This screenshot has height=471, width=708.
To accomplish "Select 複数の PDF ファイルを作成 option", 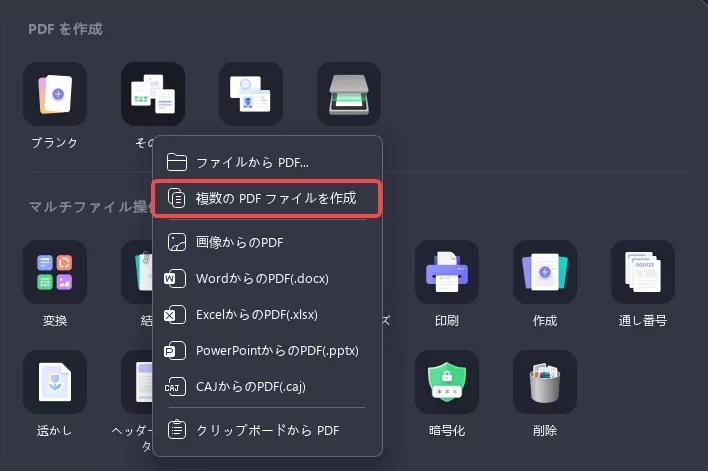I will point(267,199).
